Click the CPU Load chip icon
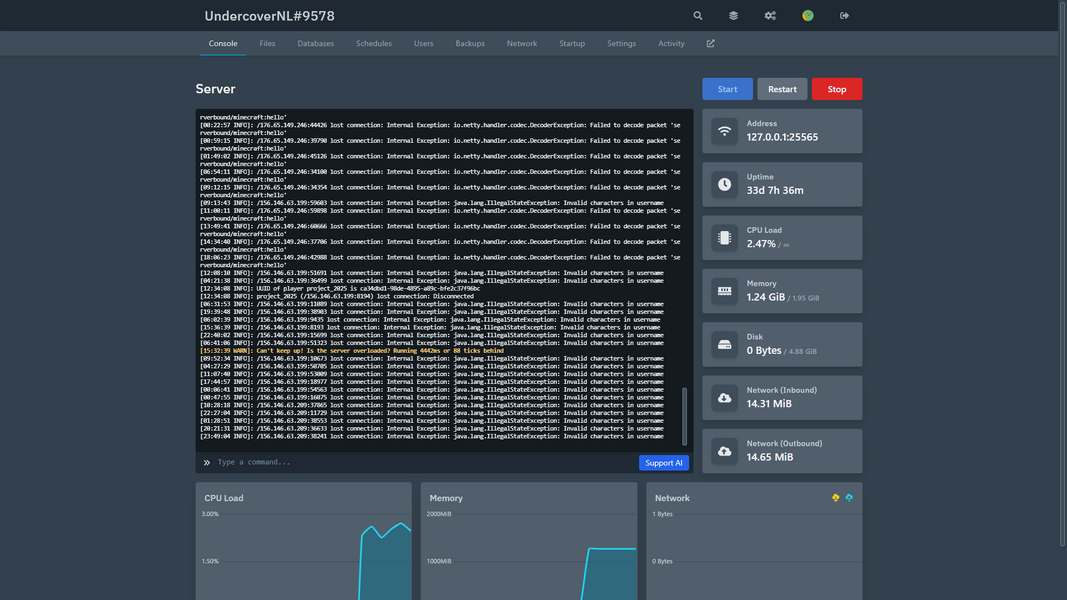1067x600 pixels. (725, 237)
